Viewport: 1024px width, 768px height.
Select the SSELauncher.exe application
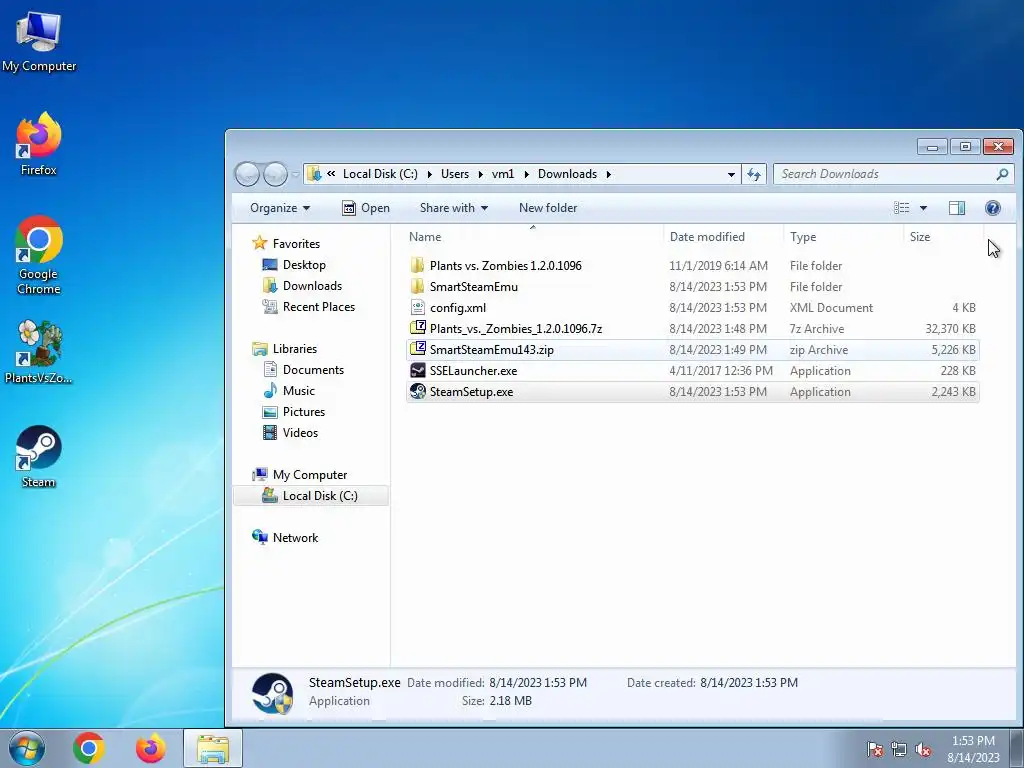point(692,371)
